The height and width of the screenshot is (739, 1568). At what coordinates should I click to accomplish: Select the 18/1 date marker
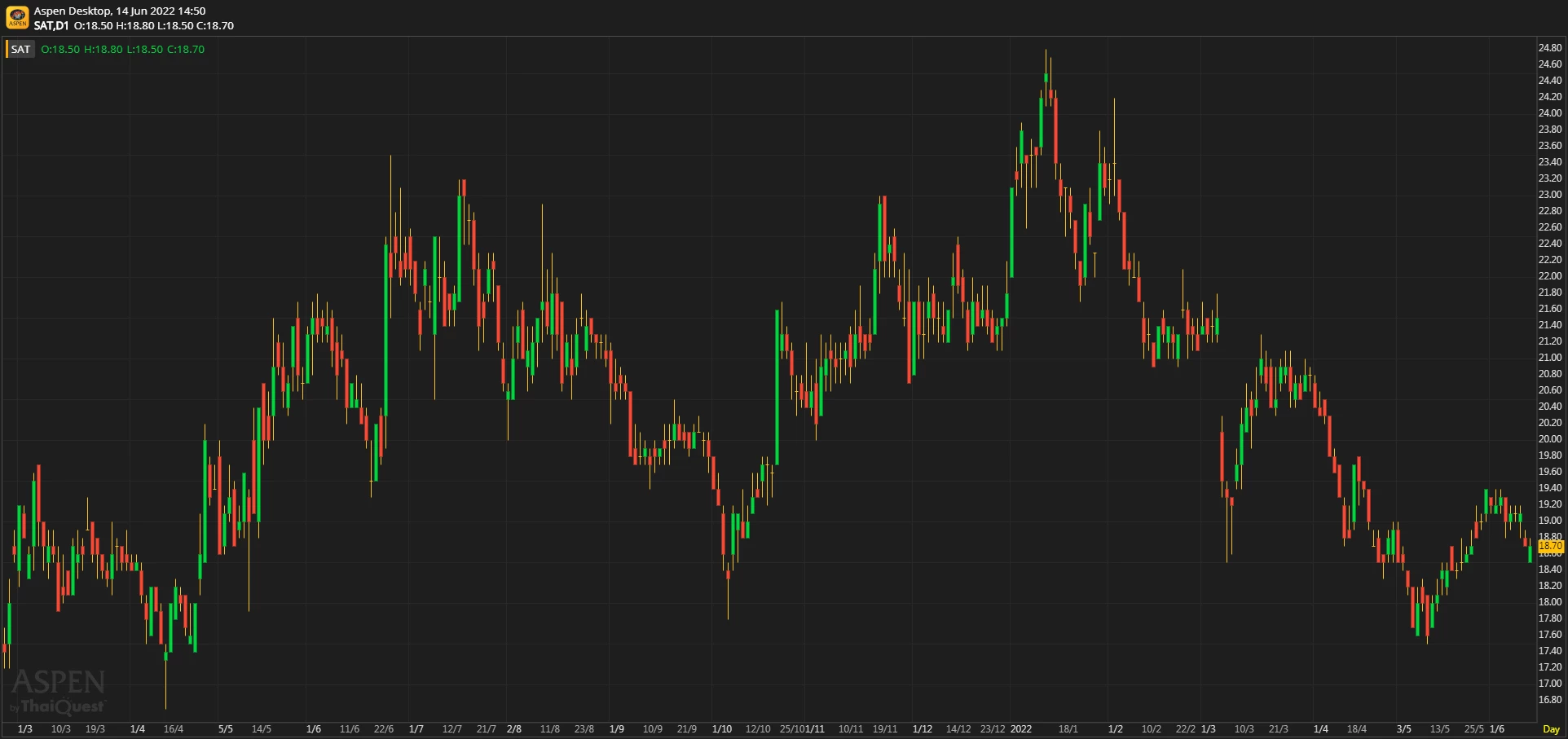point(1068,729)
